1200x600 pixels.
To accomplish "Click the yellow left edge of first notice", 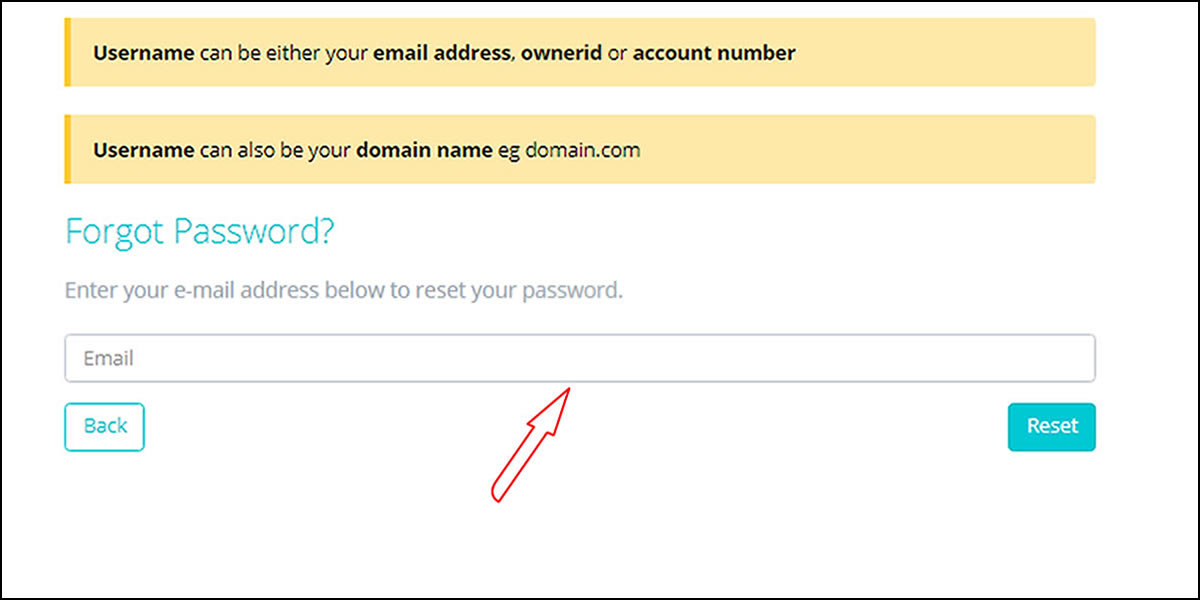I will tap(67, 52).
